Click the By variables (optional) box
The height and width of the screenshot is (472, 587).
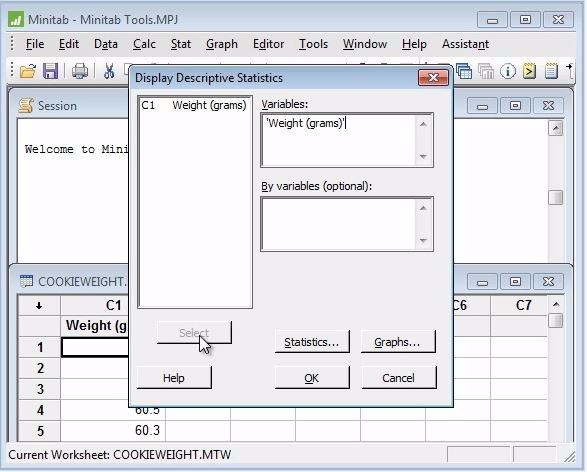coord(338,224)
